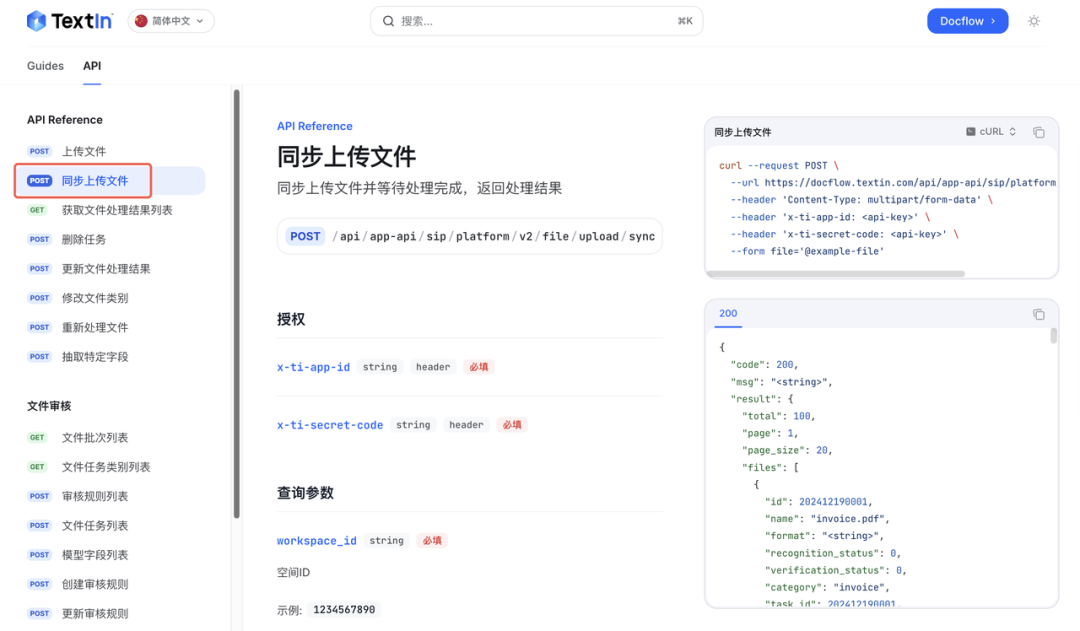
Task: Switch to the Guides tab
Action: coord(45,66)
